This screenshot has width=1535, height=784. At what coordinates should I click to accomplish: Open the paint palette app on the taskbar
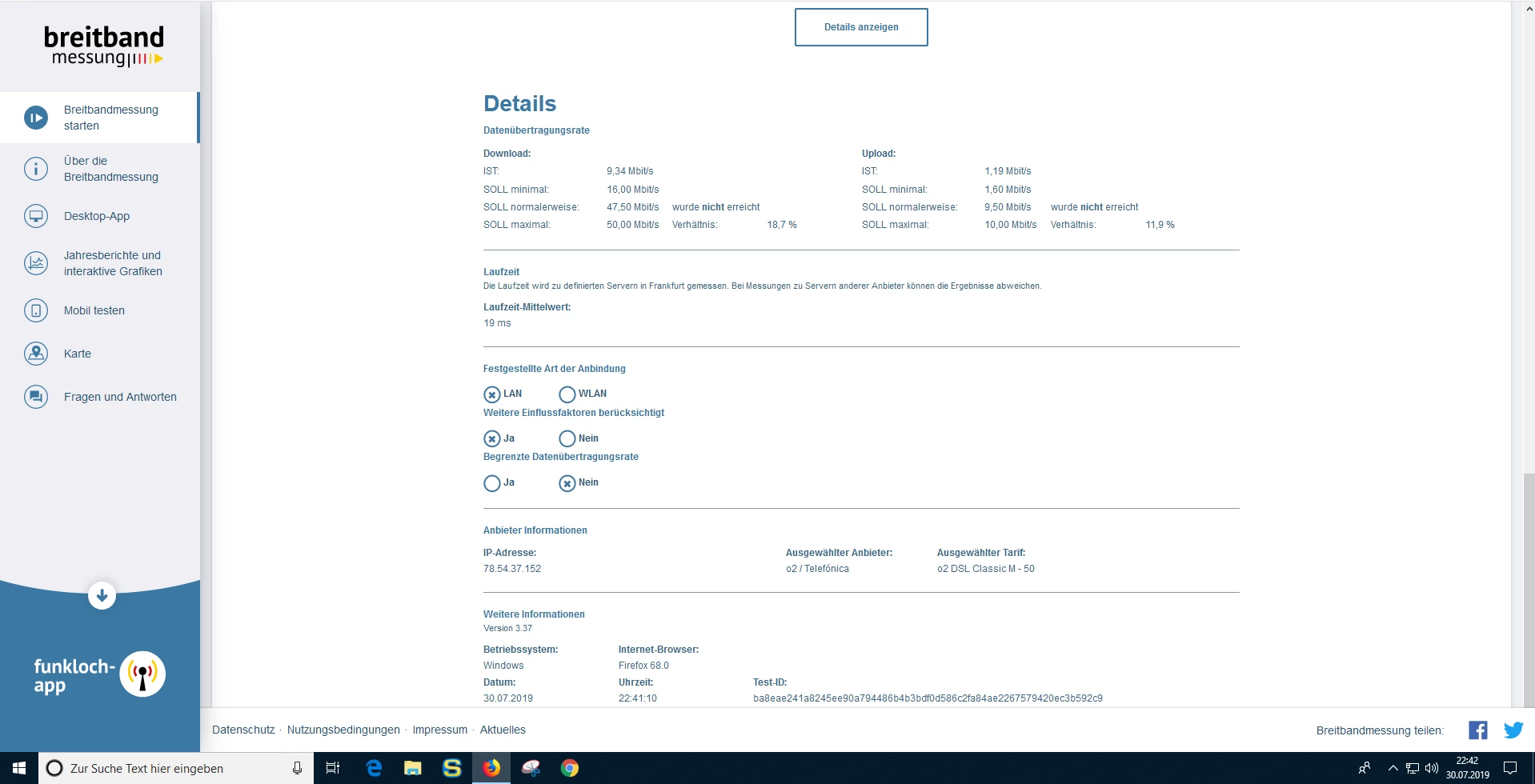[531, 768]
